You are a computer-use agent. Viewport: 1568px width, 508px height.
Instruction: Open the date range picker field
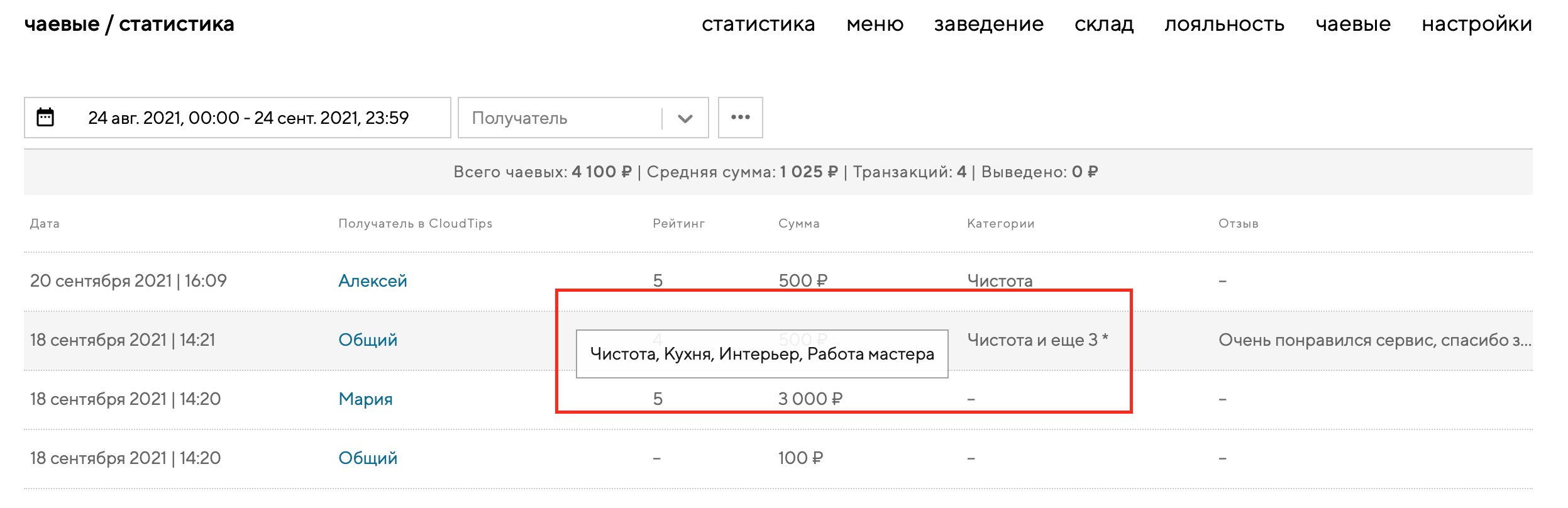[248, 118]
